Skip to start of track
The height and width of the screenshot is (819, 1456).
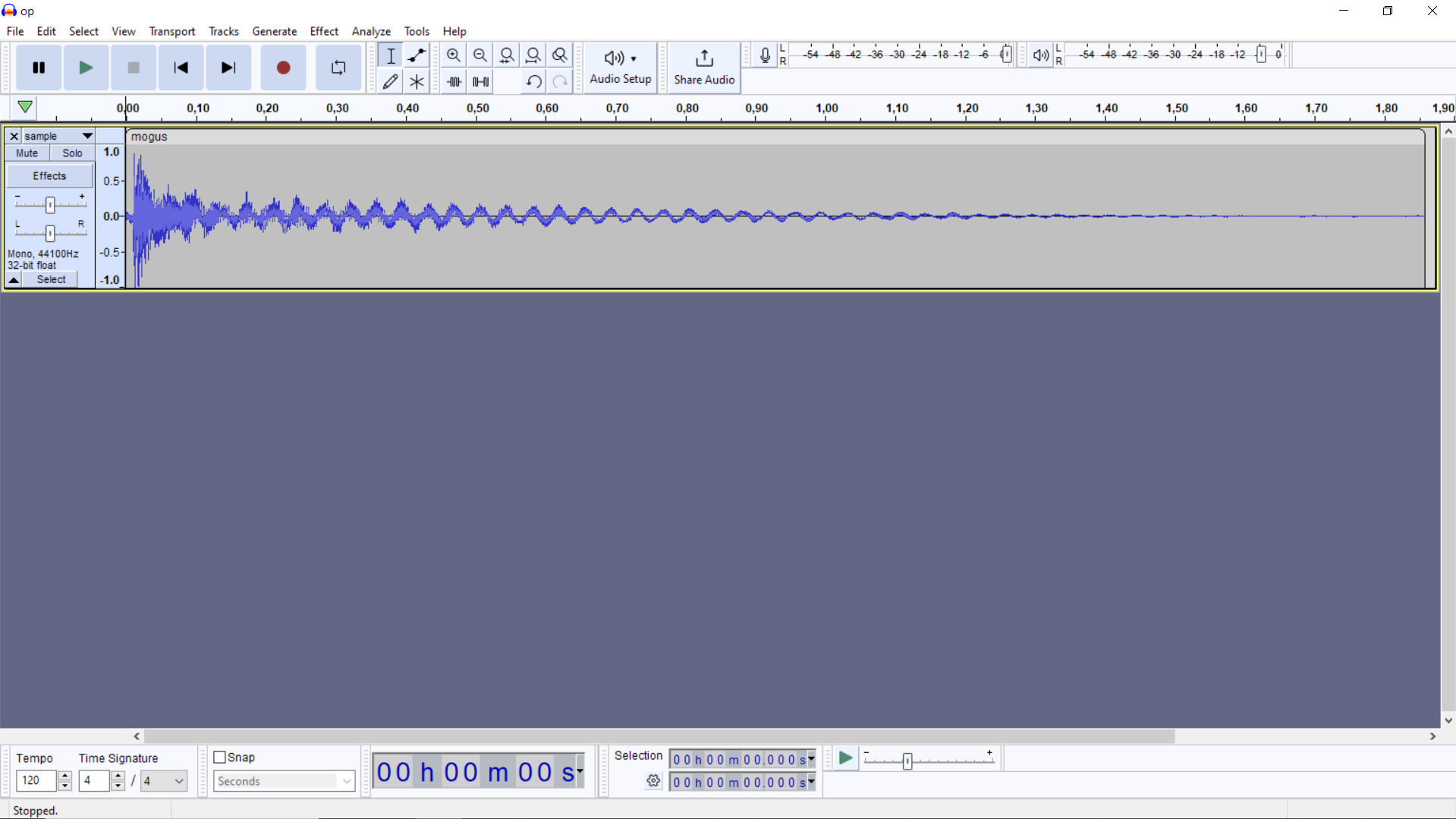point(181,68)
